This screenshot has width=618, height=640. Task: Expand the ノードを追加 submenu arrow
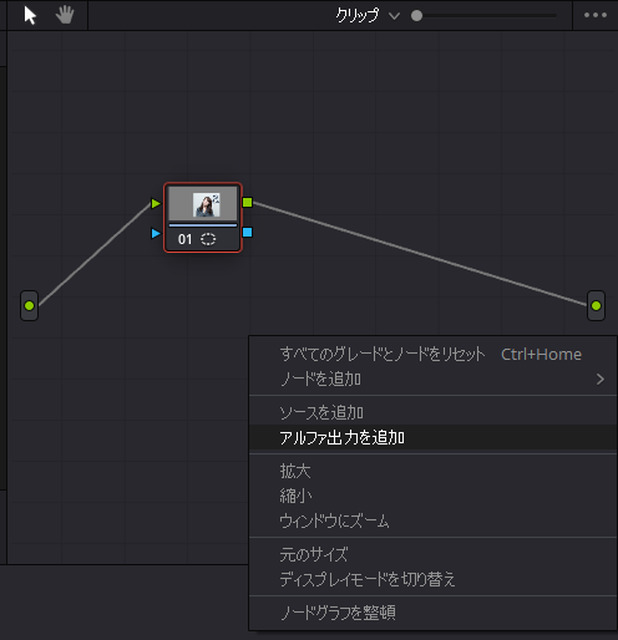(x=600, y=379)
